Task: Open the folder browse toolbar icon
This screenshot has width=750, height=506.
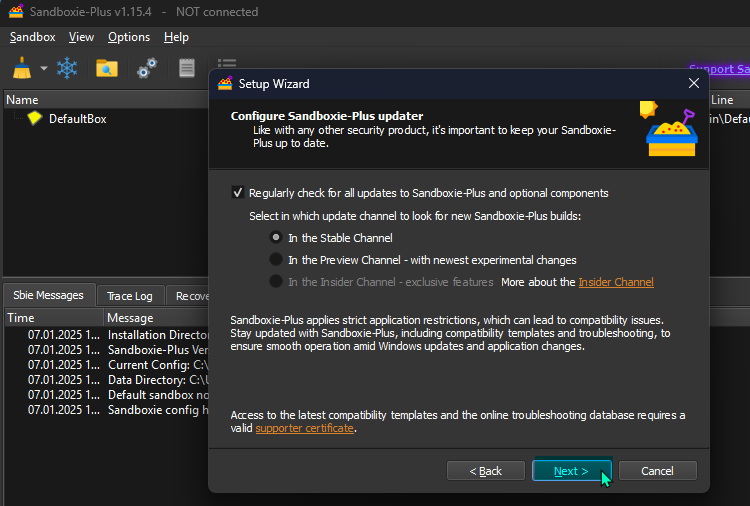Action: (x=107, y=68)
